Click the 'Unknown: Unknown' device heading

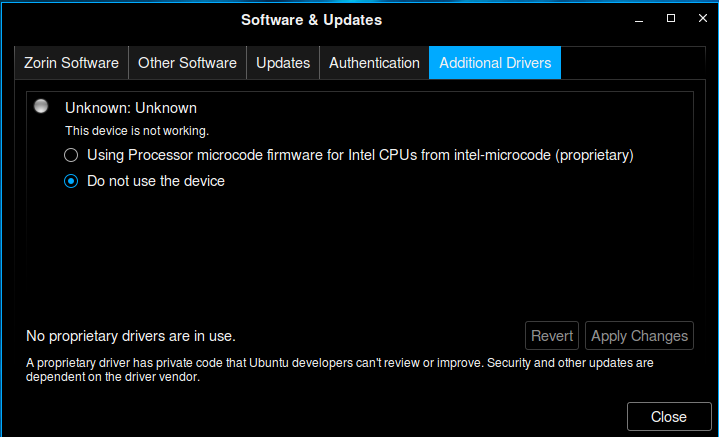(x=131, y=108)
